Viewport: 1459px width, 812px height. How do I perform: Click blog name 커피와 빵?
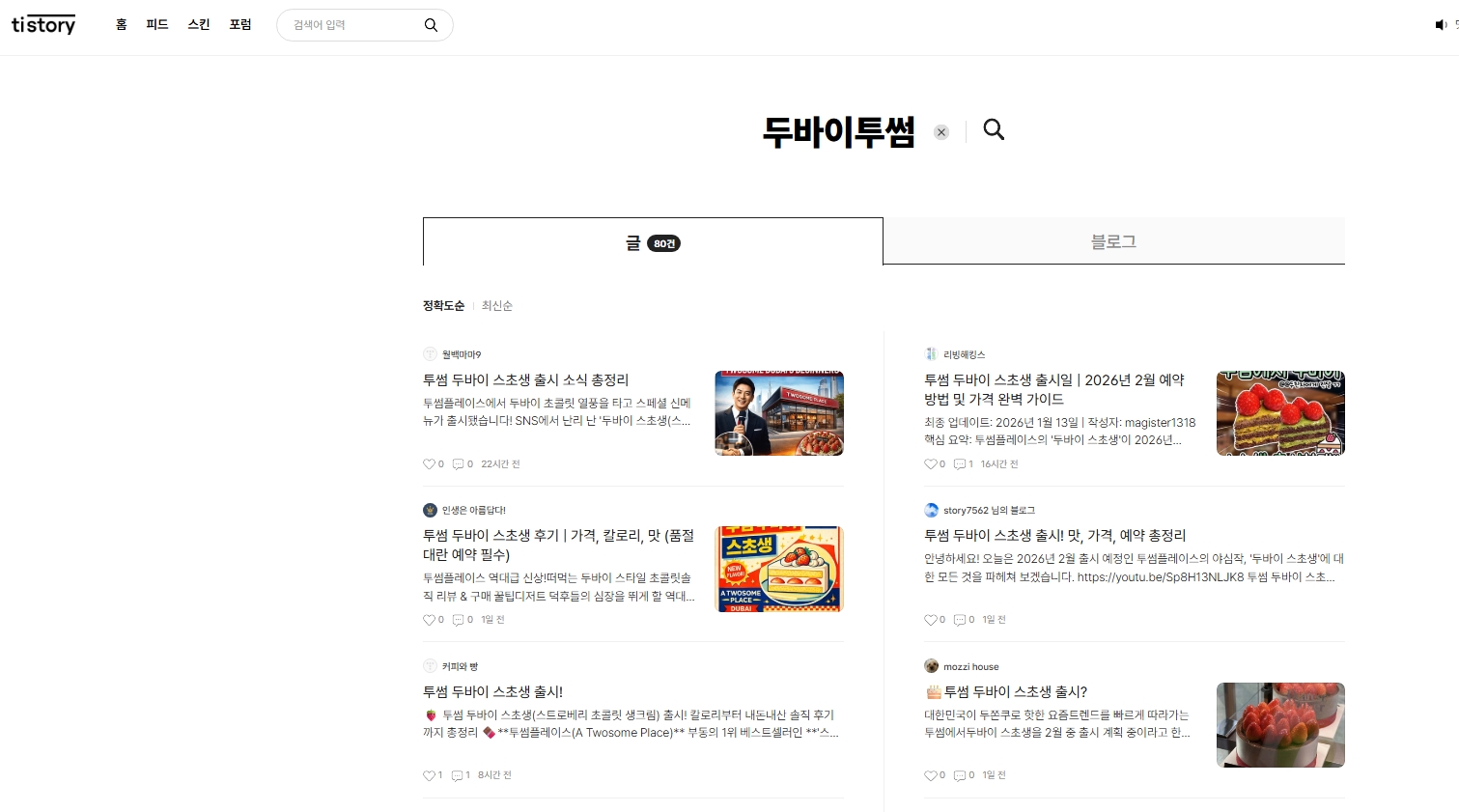[x=460, y=667]
